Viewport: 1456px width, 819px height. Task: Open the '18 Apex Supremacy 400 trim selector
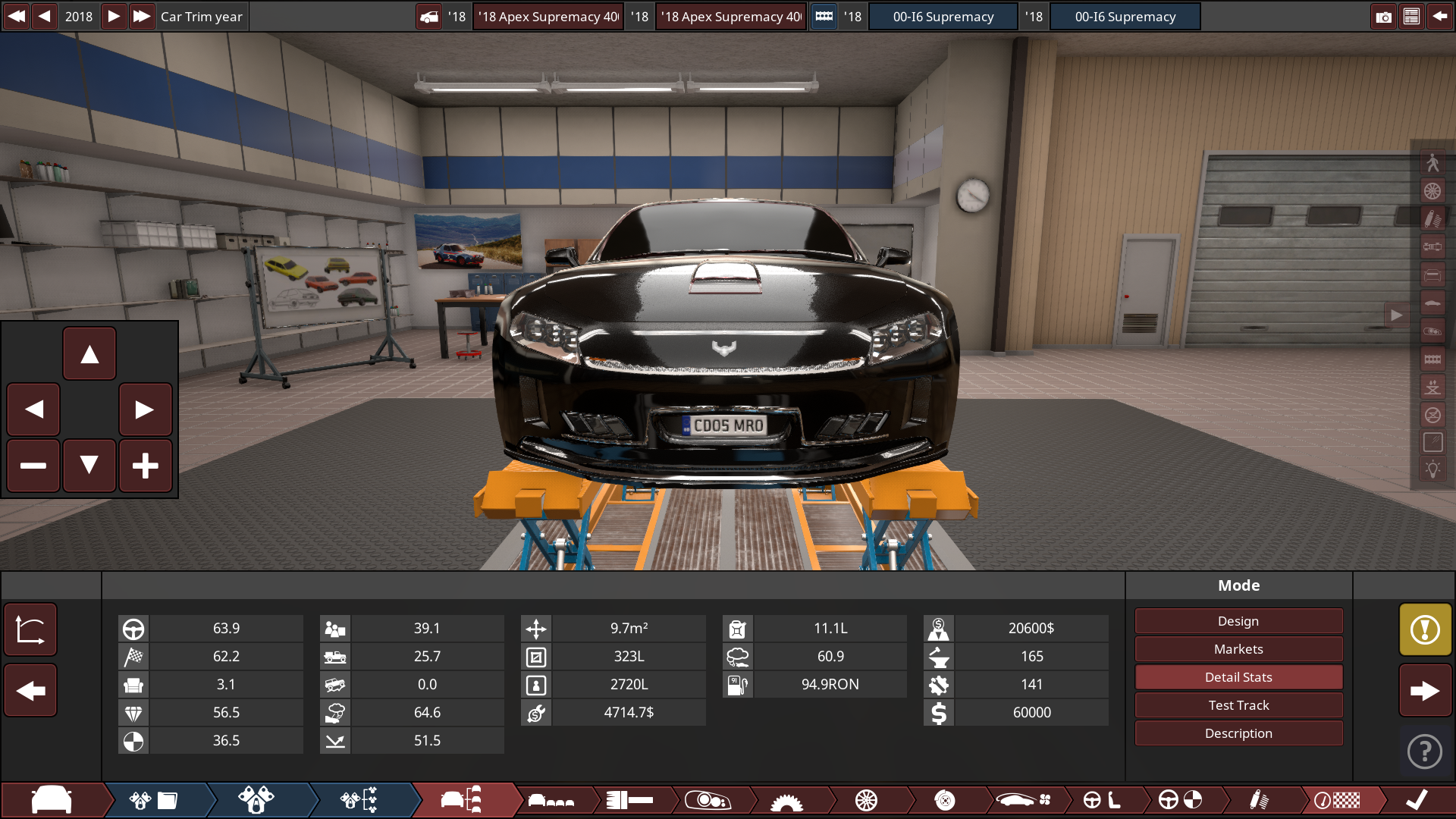548,16
